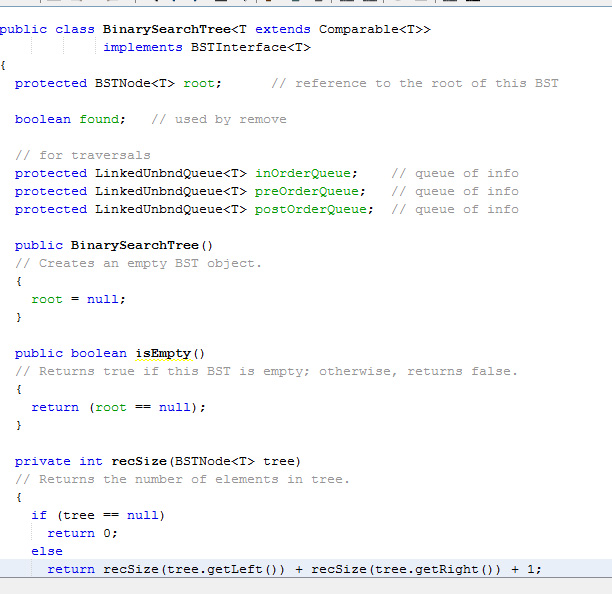Click 'tree.getLeft()' in the highlighted line
The image size is (612, 594).
pyautogui.click(x=222, y=569)
